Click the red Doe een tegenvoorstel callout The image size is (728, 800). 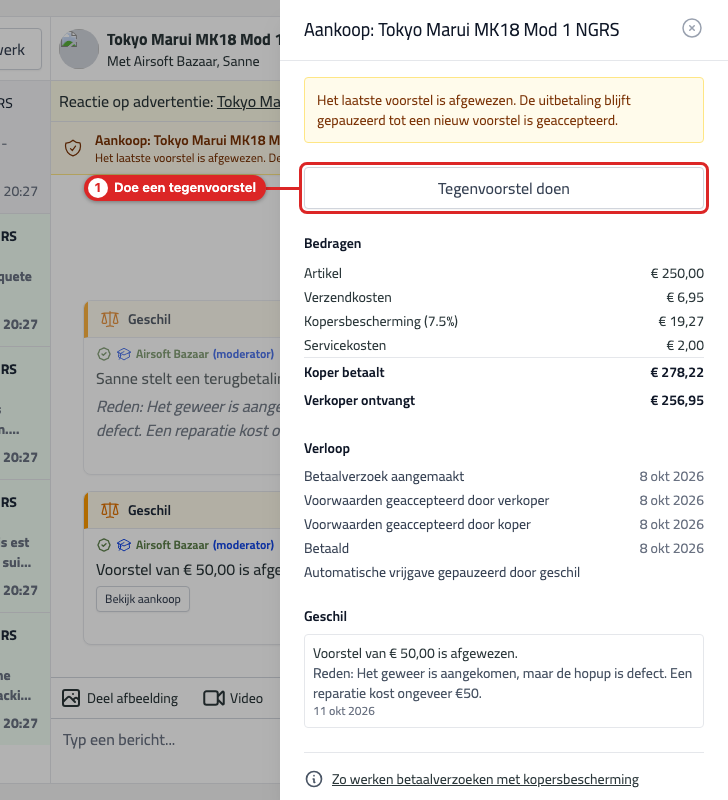[x=175, y=188]
